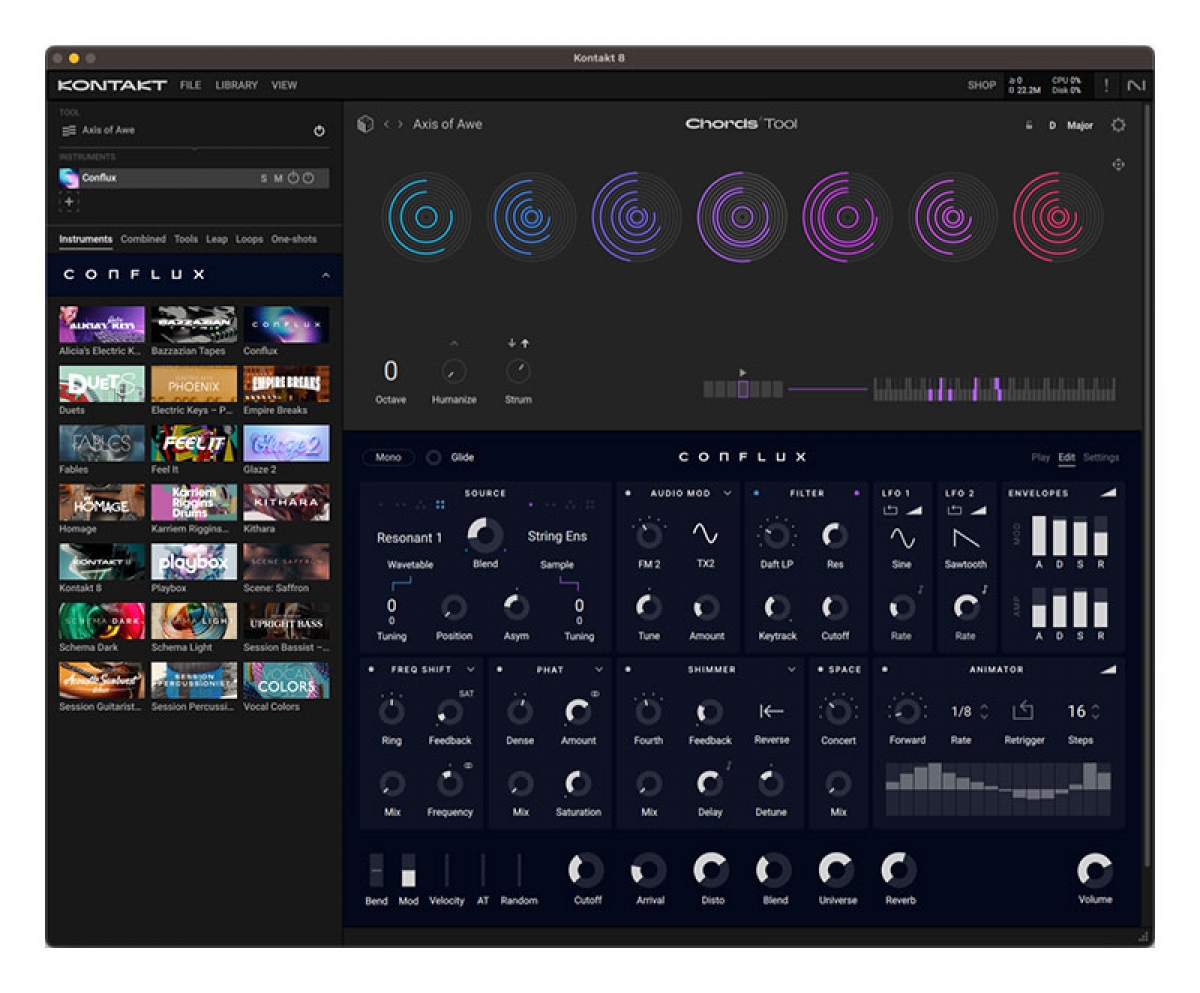Click the cube library icon beside Axis of Awe
Image resolution: width=1200 pixels, height=993 pixels.
pos(365,124)
